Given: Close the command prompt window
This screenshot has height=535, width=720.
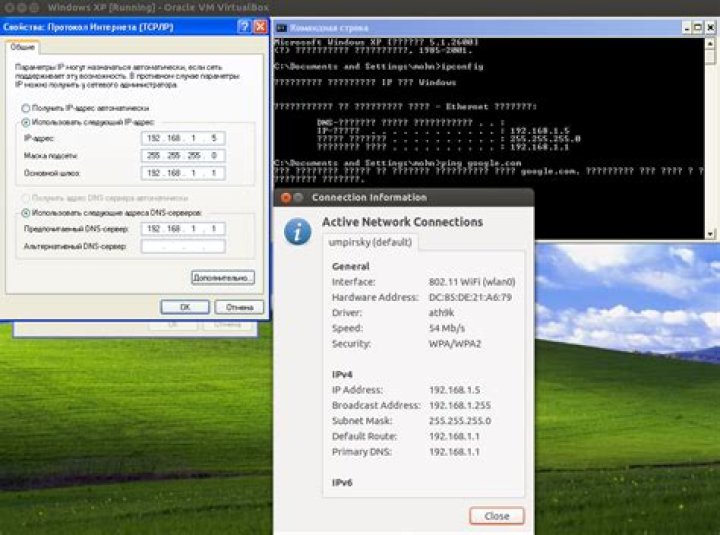Looking at the screenshot, I should (710, 28).
